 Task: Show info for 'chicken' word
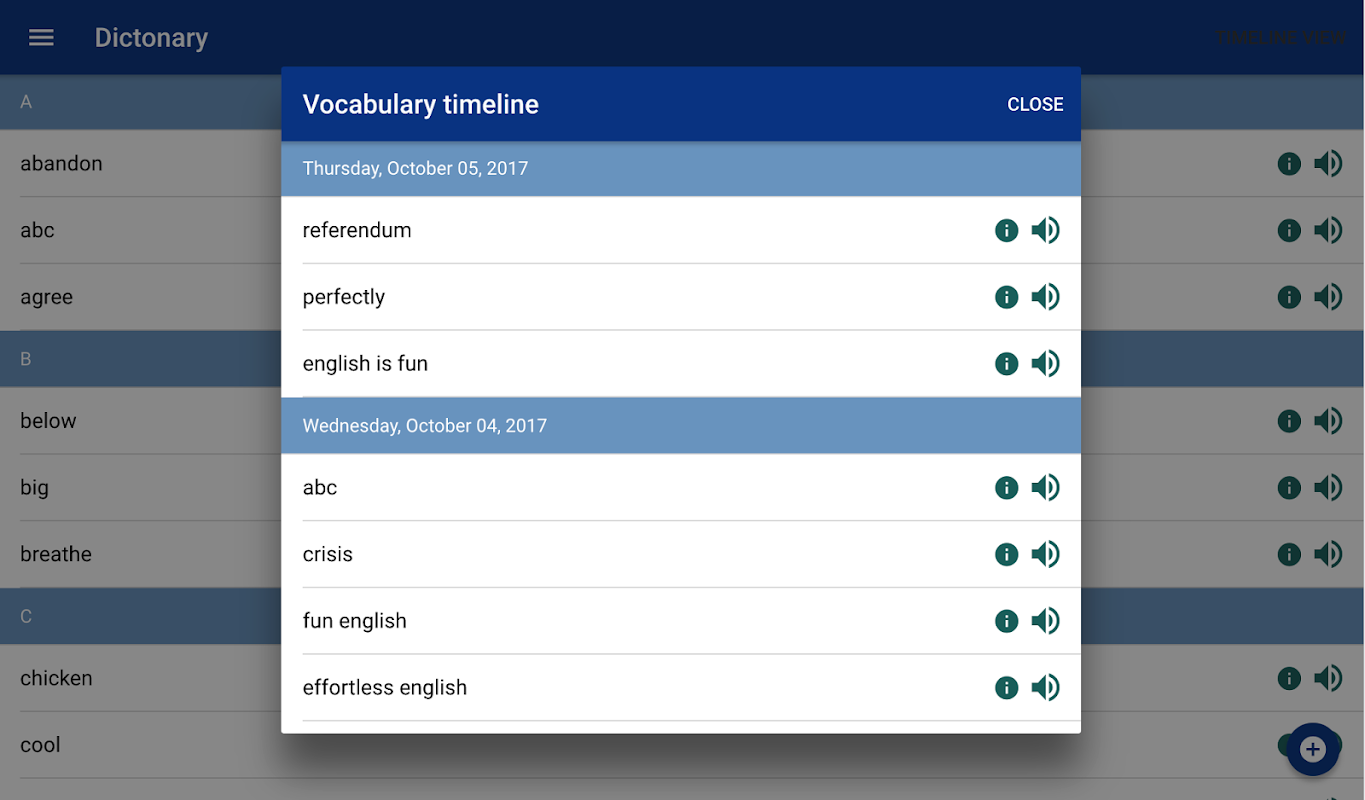pos(1289,678)
